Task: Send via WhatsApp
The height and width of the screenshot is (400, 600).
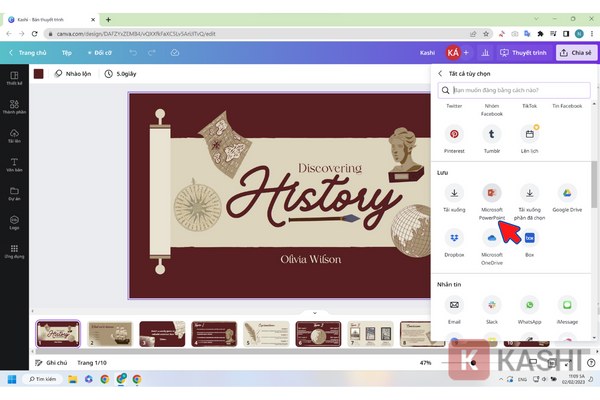Action: 530,305
